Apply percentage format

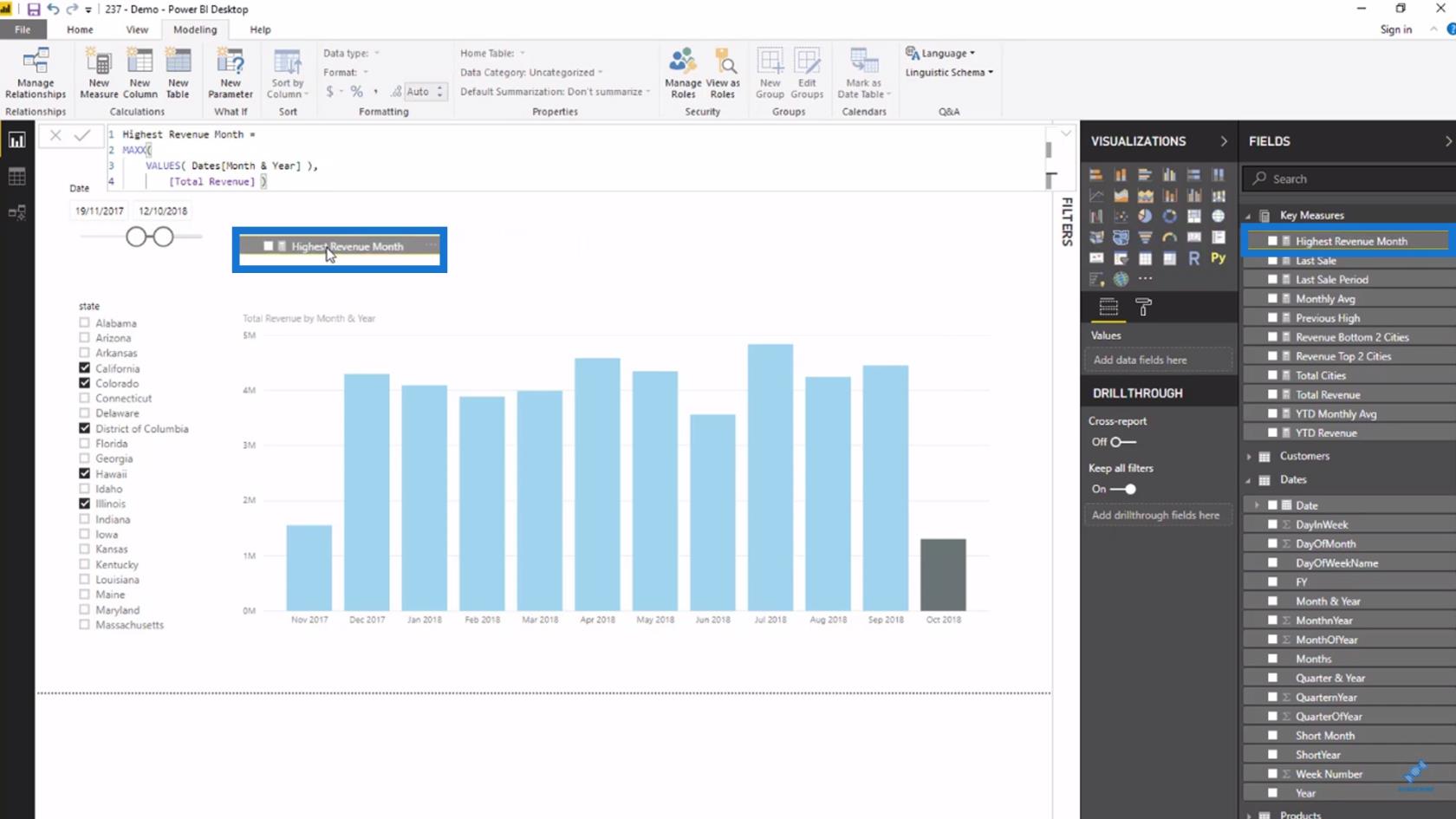pyautogui.click(x=356, y=91)
